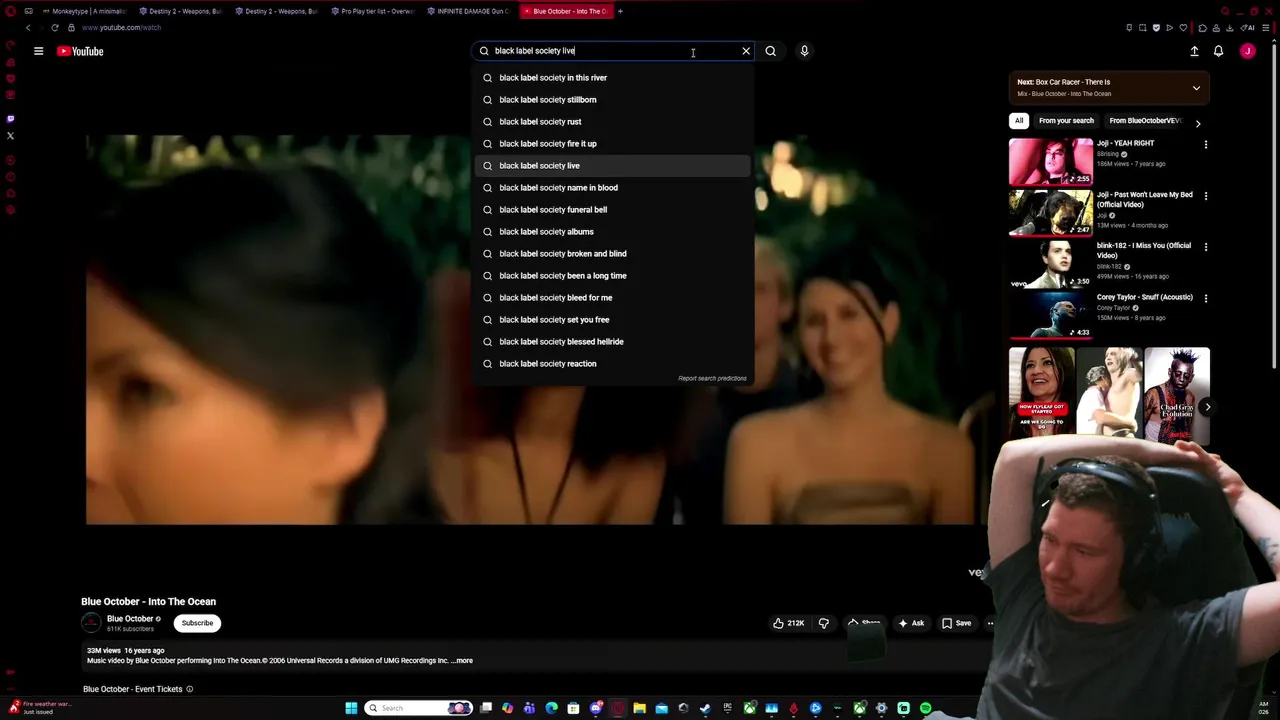1280x720 pixels.
Task: Advance the Shorts shelf with its right arrow
Action: click(x=1207, y=407)
